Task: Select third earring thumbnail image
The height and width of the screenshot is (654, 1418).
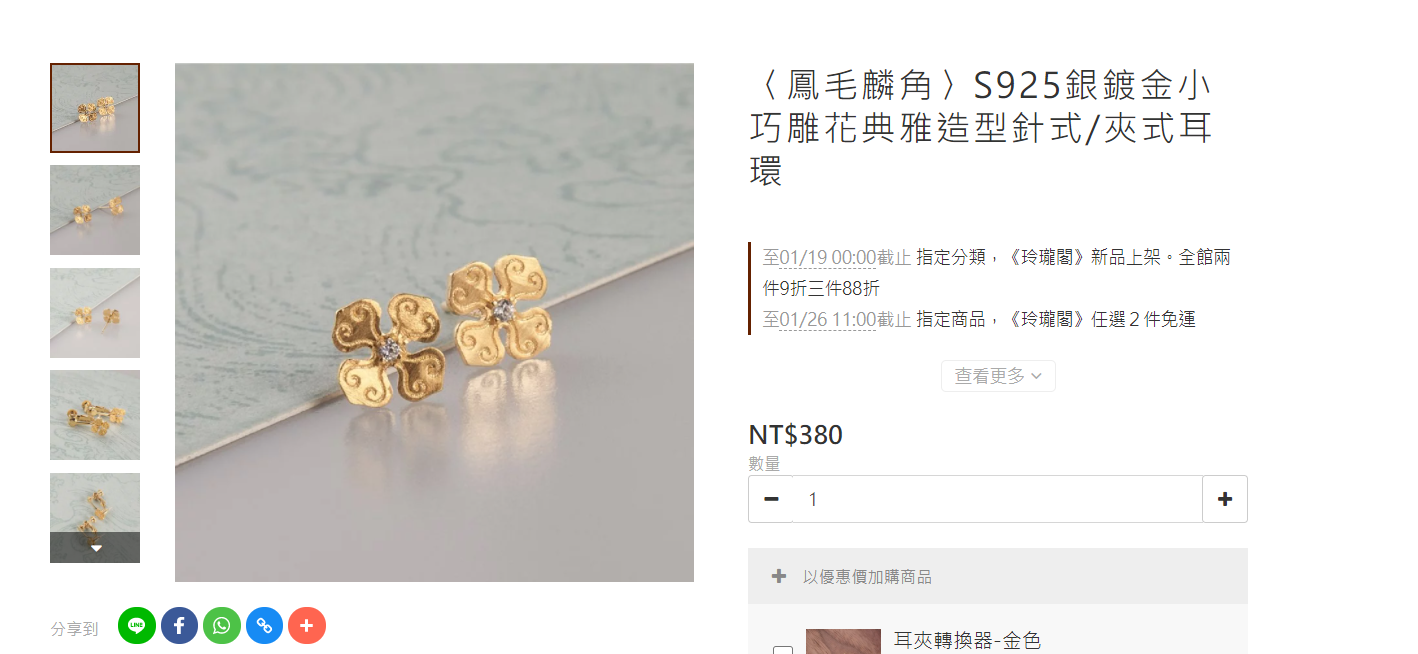Action: tap(95, 313)
